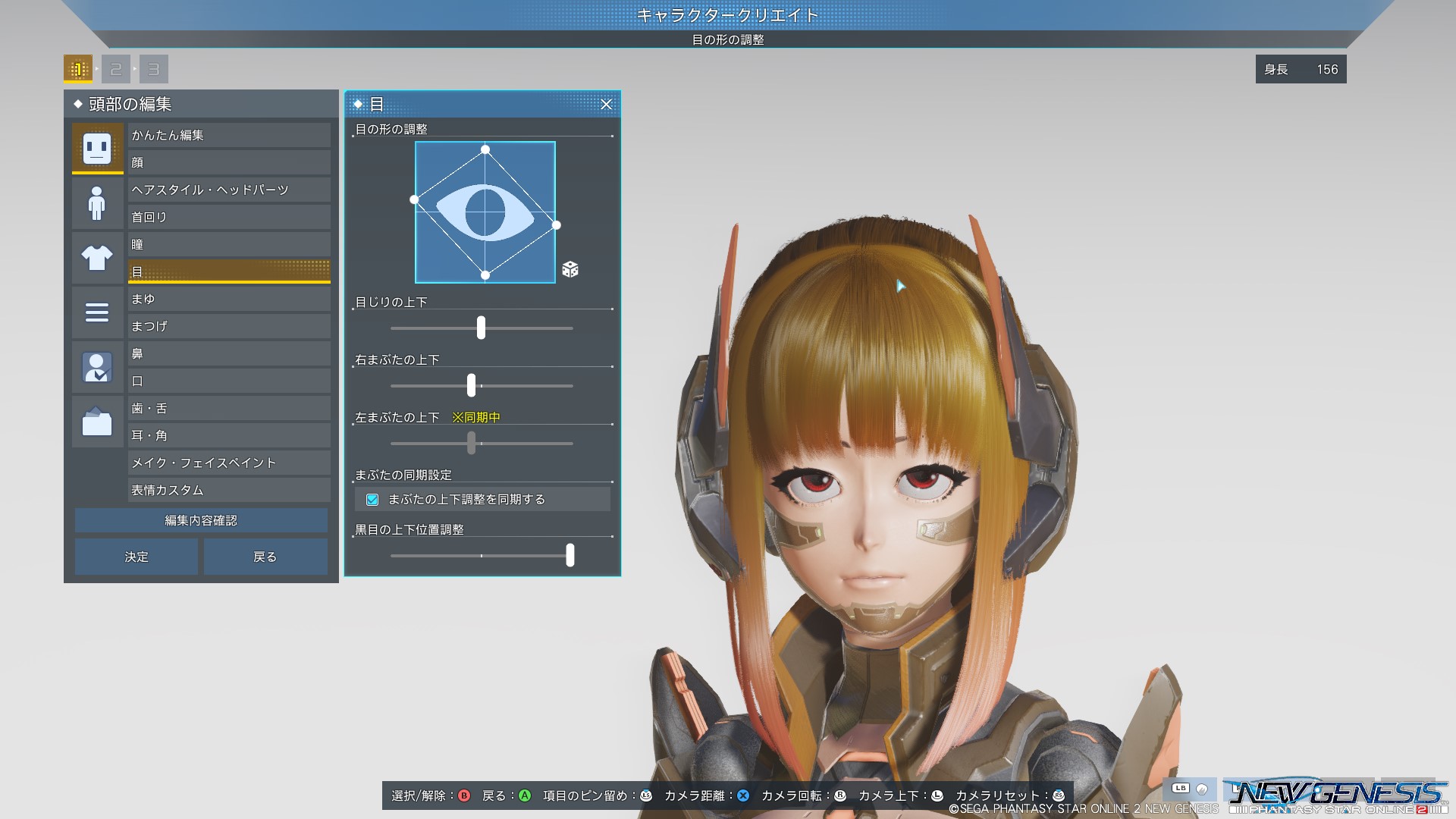This screenshot has width=1456, height=819.
Task: Close the 目 eye panel
Action: 606,105
